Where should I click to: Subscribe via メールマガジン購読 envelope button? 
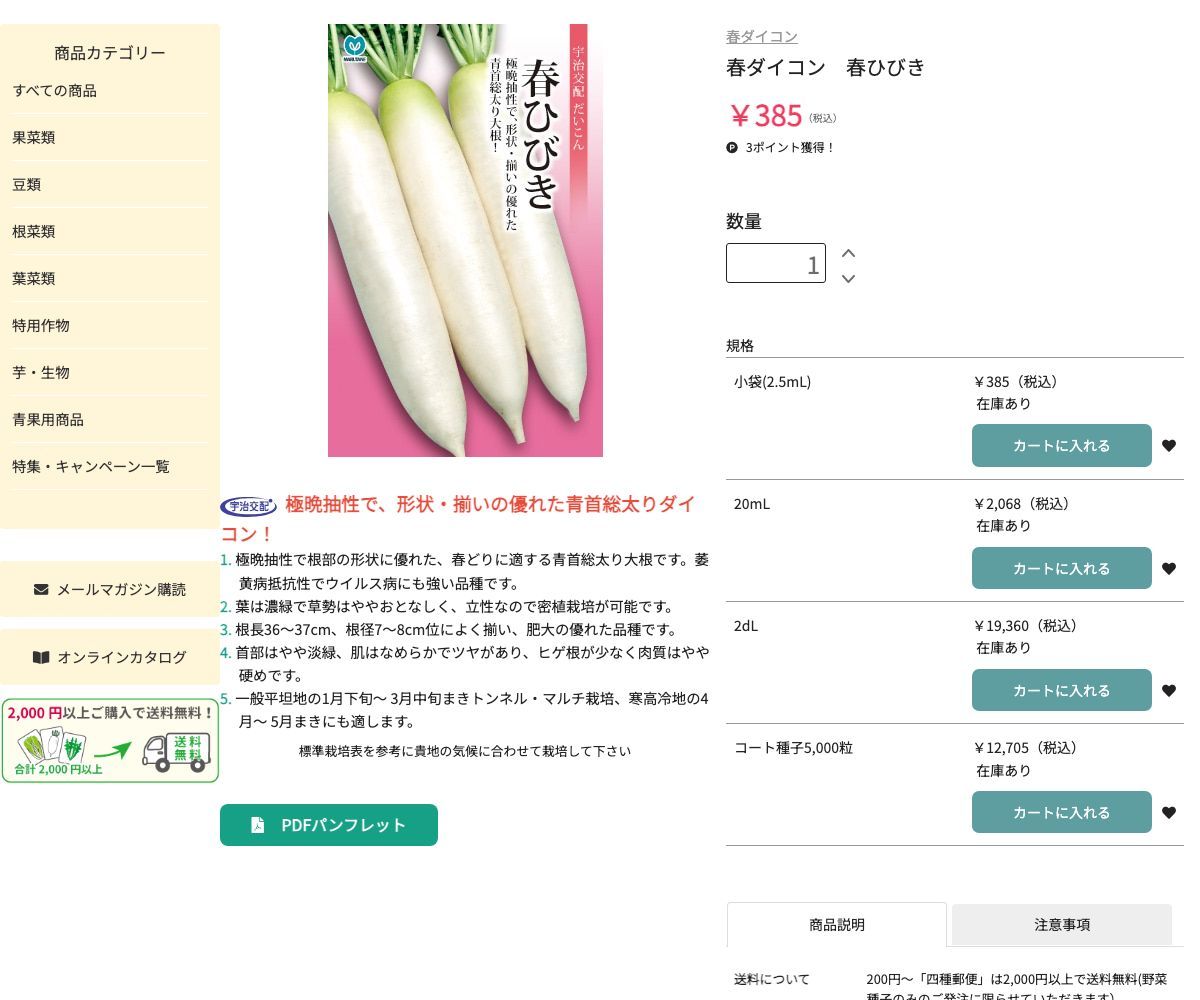[x=110, y=589]
